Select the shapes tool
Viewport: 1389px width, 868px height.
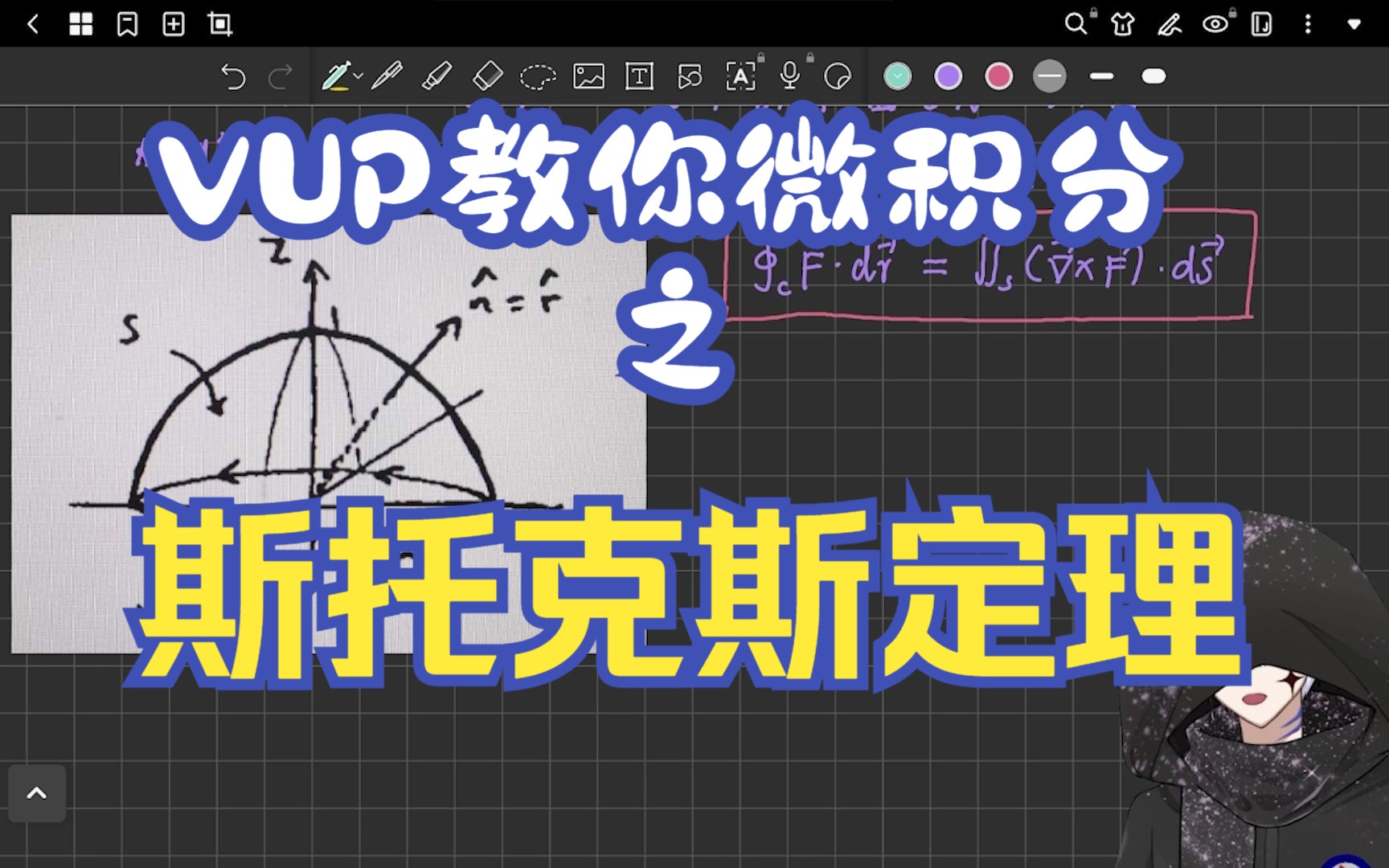690,76
